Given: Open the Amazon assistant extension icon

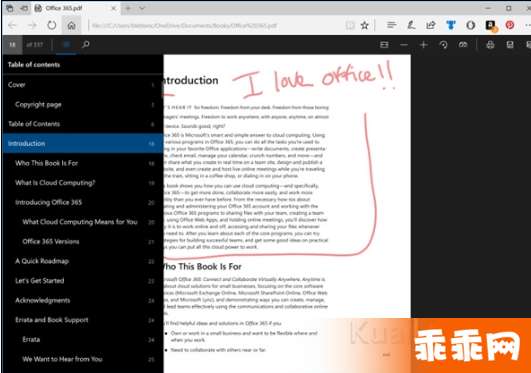Looking at the screenshot, I should pyautogui.click(x=490, y=25).
